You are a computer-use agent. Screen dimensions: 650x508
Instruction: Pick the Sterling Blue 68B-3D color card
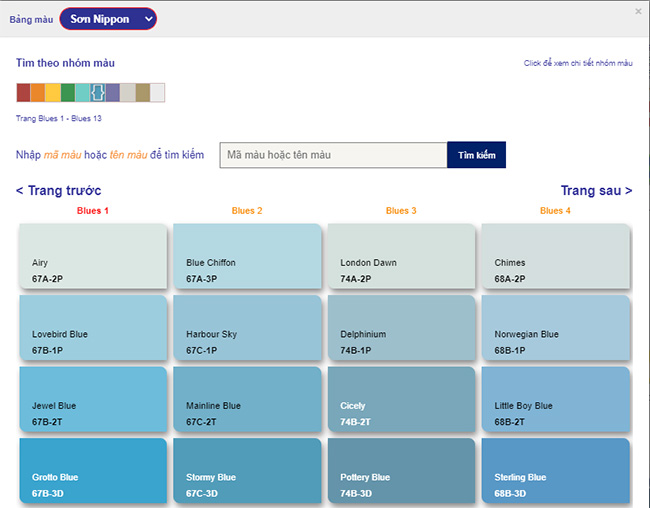click(x=555, y=471)
